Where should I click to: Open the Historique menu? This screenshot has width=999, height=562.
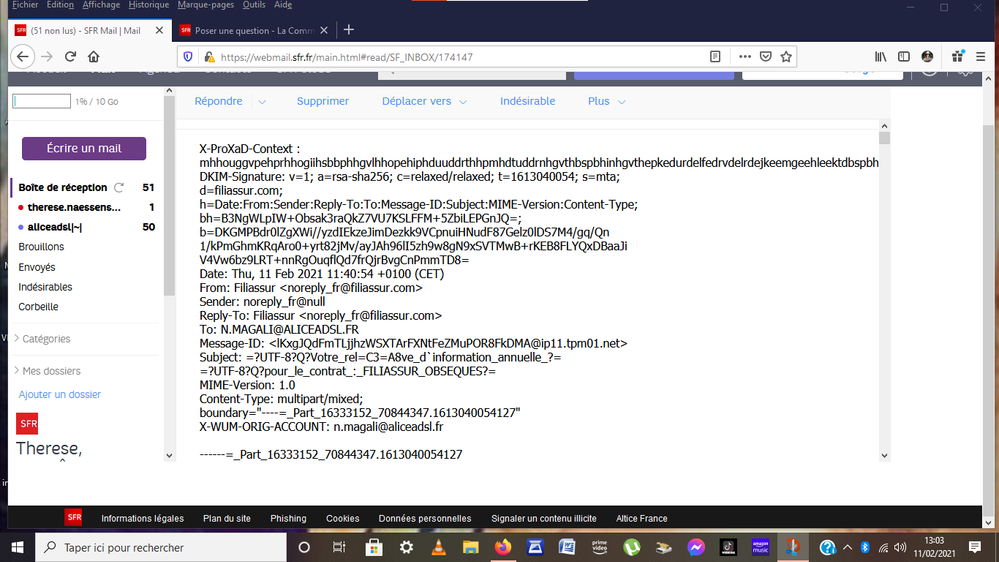click(x=148, y=5)
